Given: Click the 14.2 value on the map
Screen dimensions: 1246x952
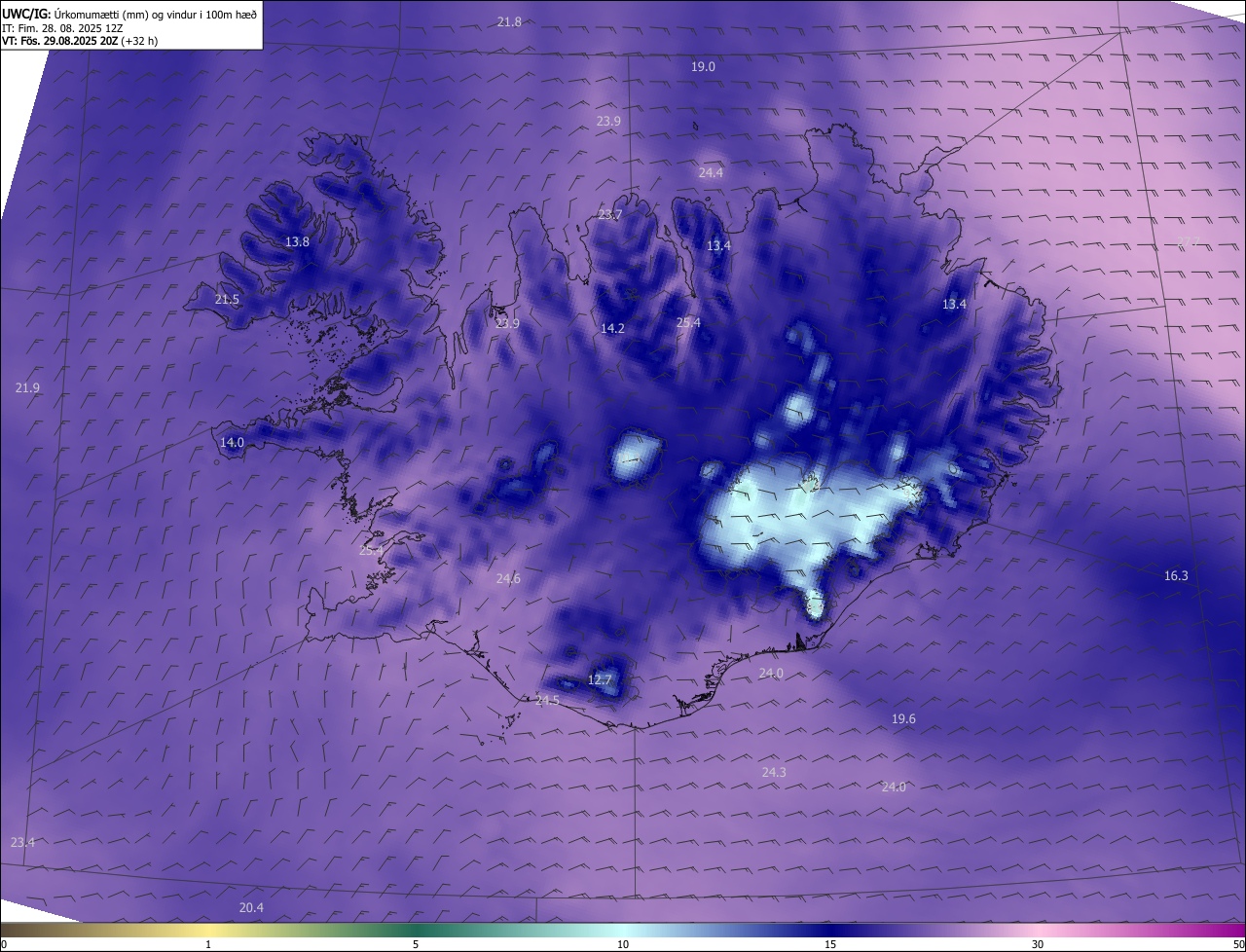Looking at the screenshot, I should click(612, 328).
